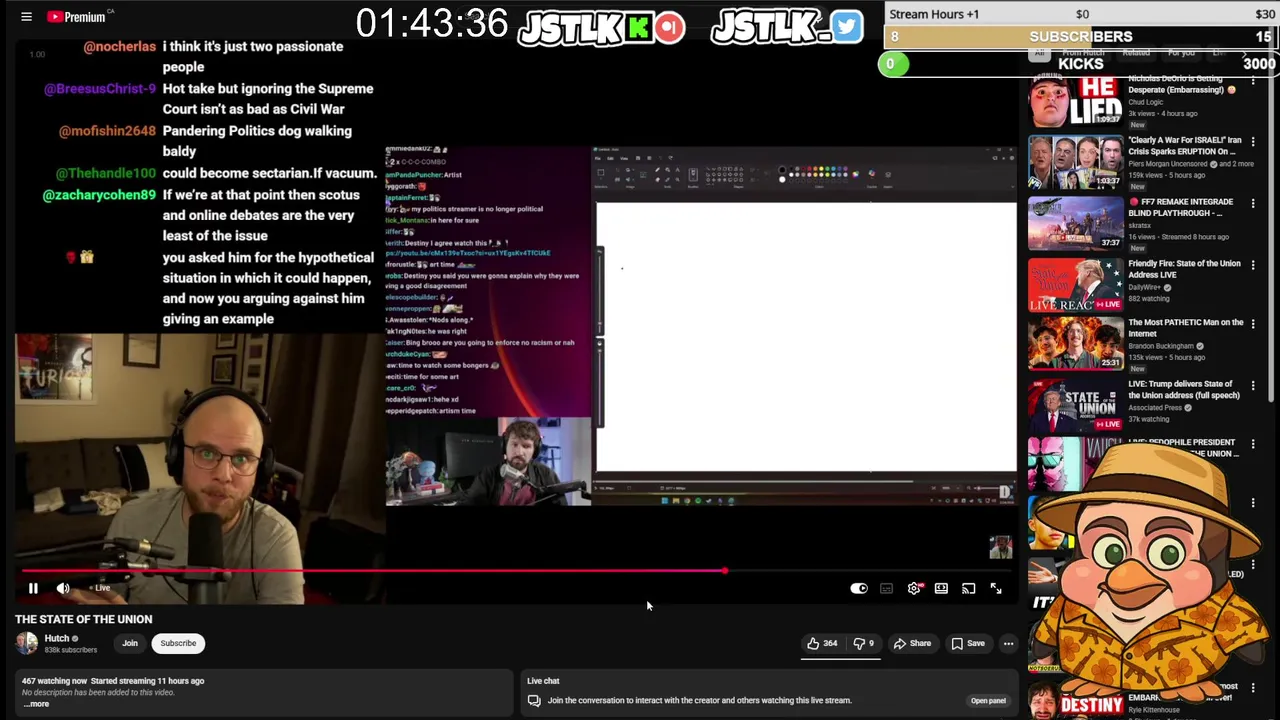Click the live chat message icon
This screenshot has height=720, width=1280.
pyautogui.click(x=534, y=701)
